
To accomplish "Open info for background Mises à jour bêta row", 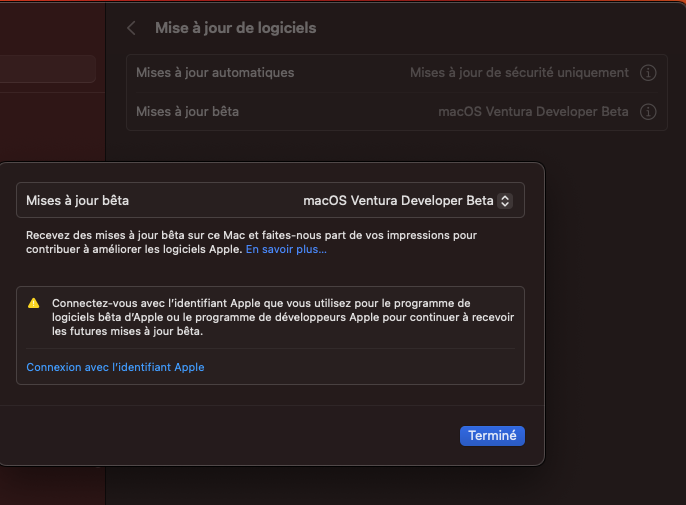I will [648, 112].
